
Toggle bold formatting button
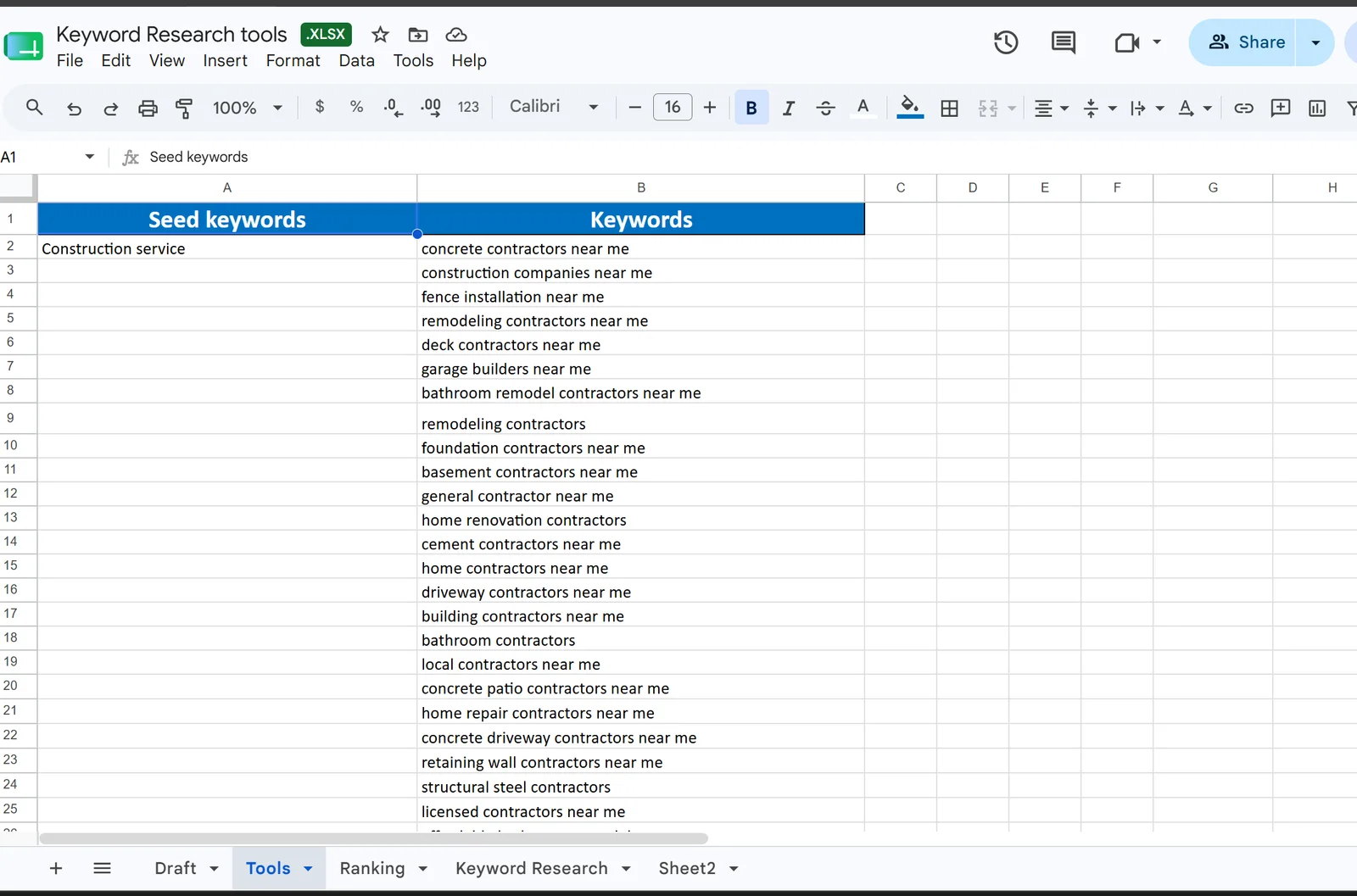point(751,108)
